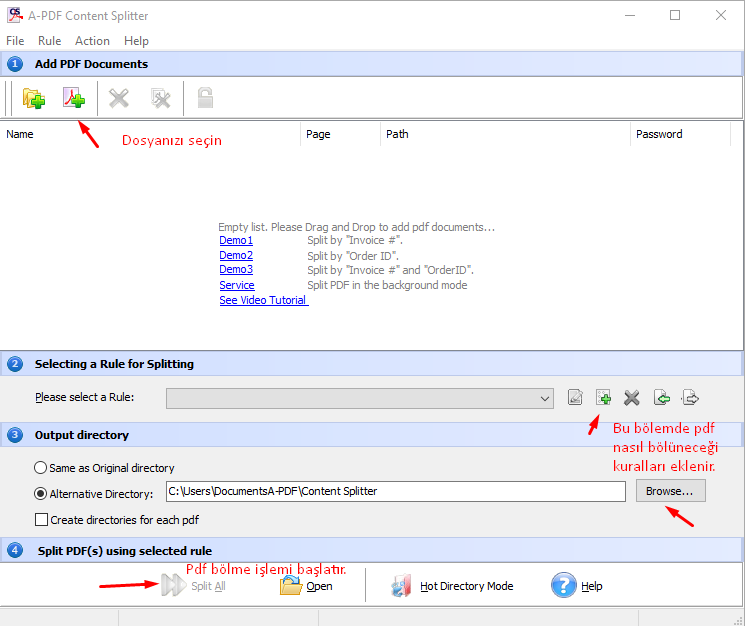This screenshot has height=626, width=745.
Task: Click the Split All label
Action: coord(209,586)
